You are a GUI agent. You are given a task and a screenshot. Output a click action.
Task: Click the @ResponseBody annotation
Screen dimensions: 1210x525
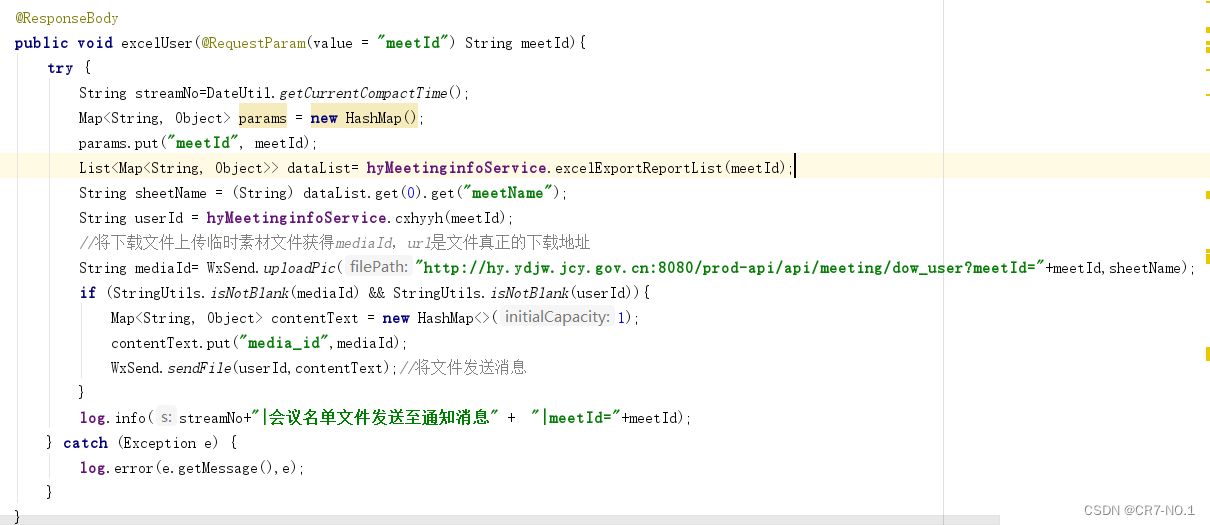[67, 18]
